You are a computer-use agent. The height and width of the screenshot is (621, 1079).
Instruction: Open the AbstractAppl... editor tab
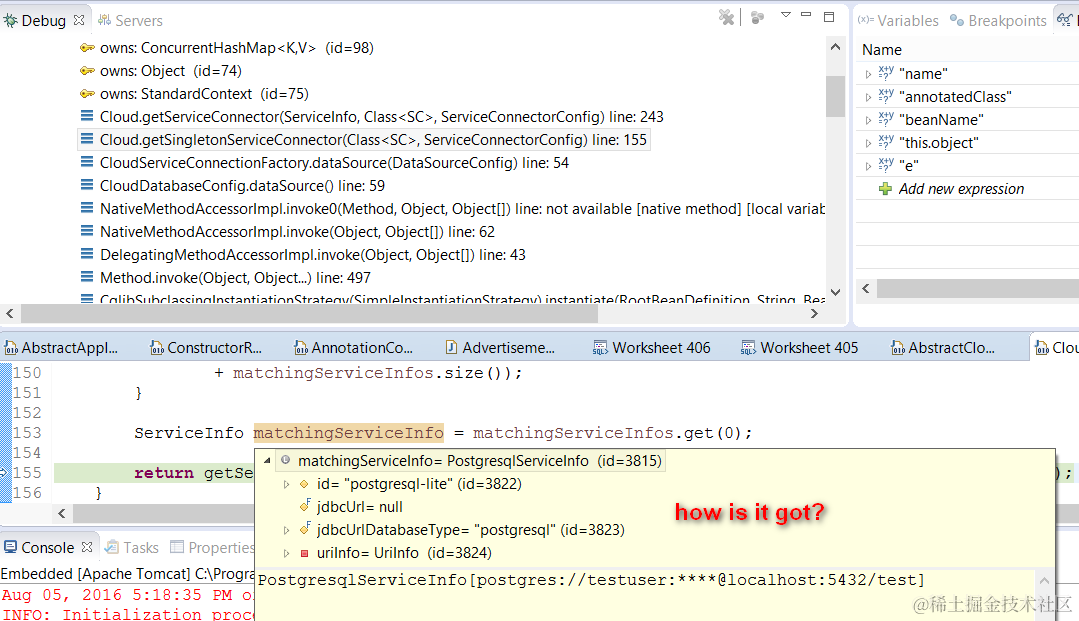coord(61,348)
